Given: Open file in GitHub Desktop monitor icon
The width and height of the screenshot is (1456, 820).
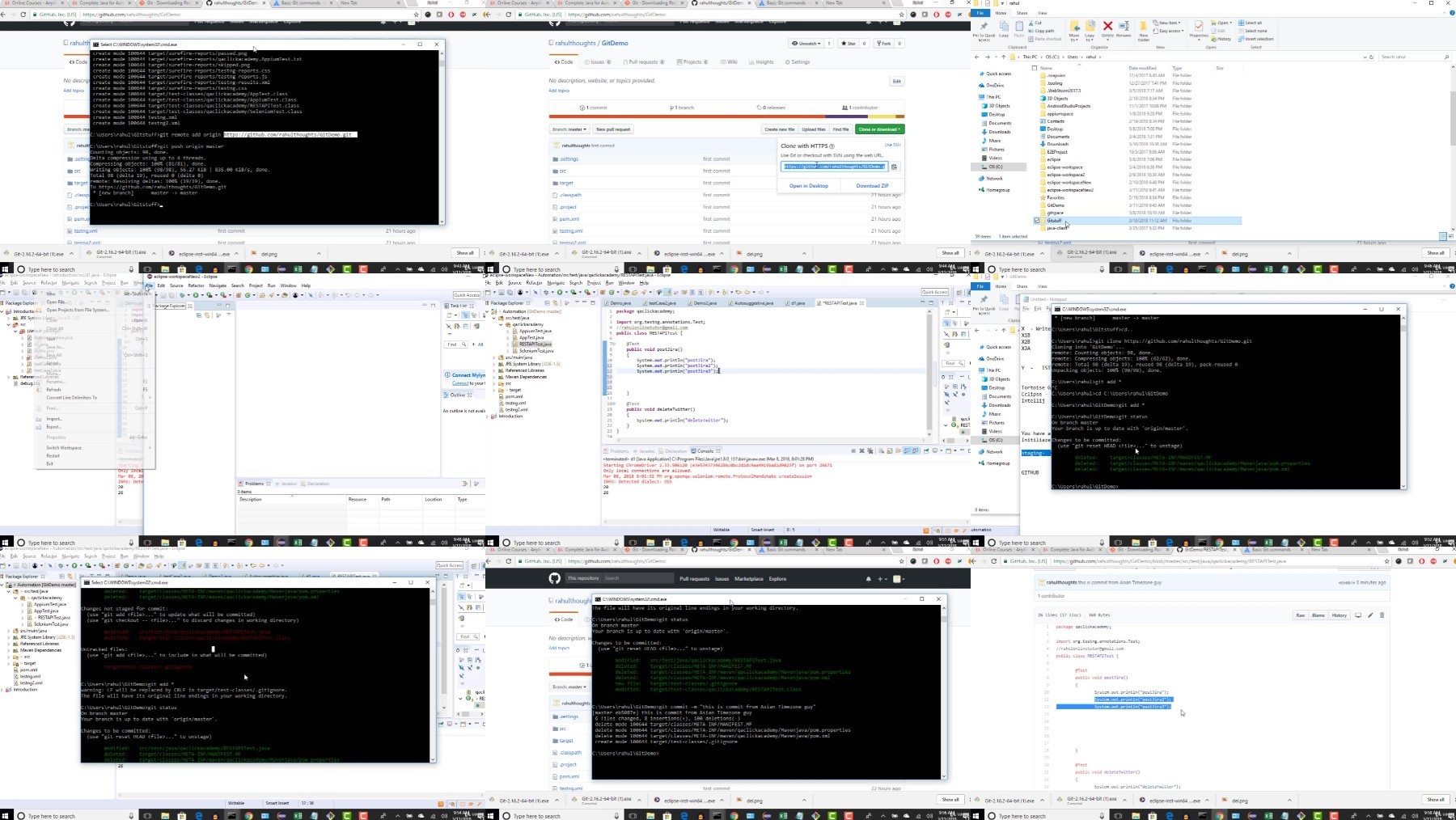Looking at the screenshot, I should pyautogui.click(x=1358, y=615).
